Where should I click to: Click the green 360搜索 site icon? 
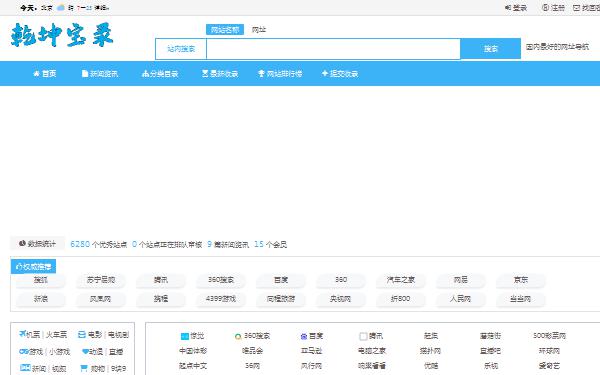coord(238,336)
